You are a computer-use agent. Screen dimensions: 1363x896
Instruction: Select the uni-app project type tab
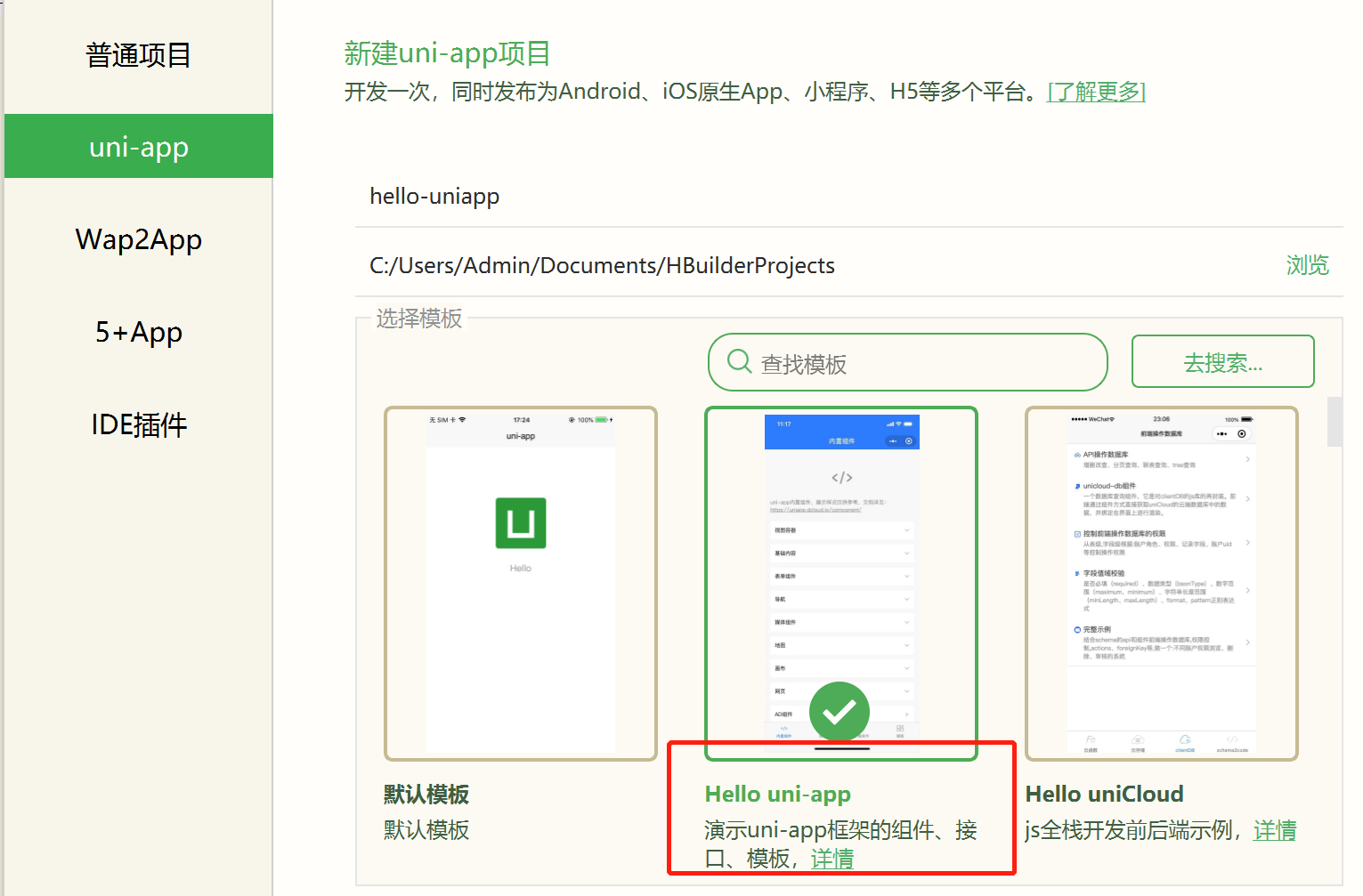pos(138,147)
